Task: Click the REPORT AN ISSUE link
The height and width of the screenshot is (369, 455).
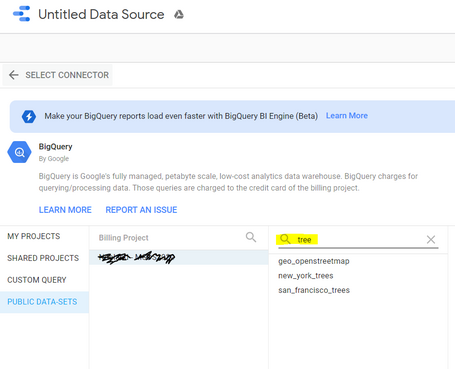Action: pos(141,210)
